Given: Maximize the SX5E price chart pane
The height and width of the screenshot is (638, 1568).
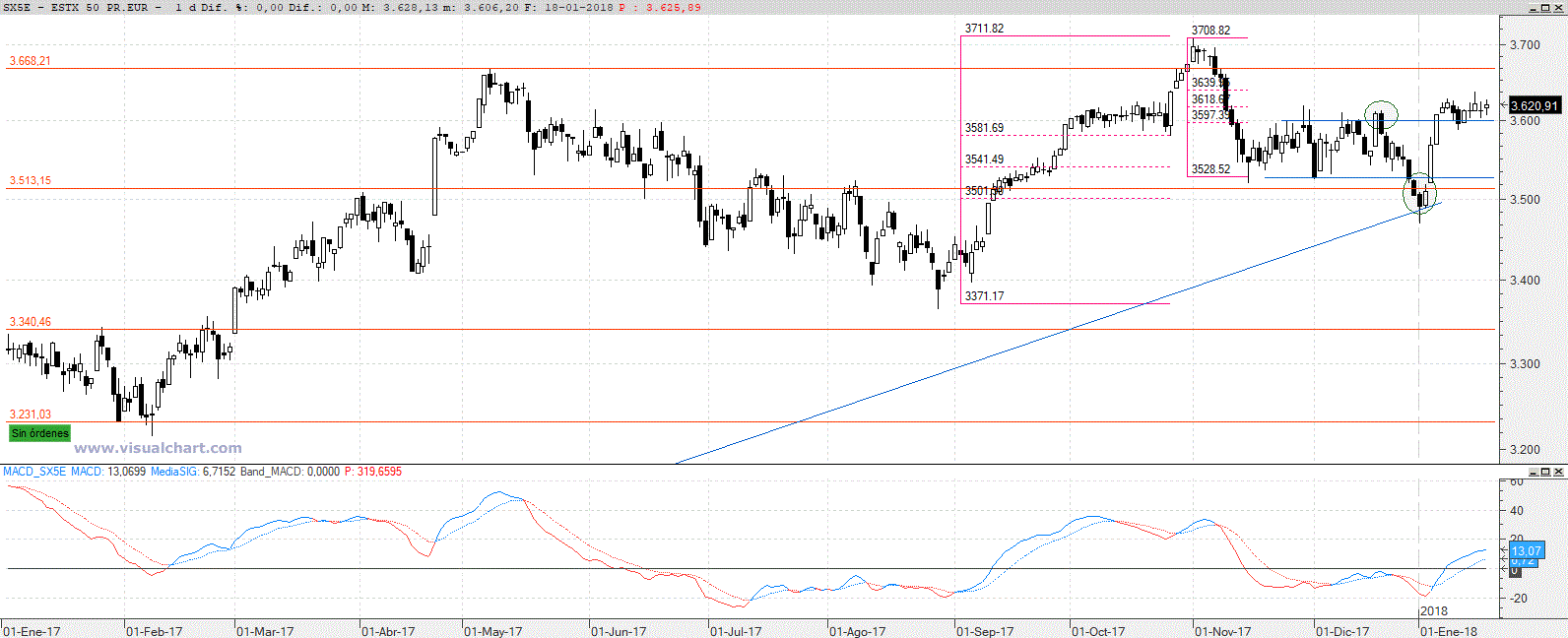Looking at the screenshot, I should pos(1547,7).
